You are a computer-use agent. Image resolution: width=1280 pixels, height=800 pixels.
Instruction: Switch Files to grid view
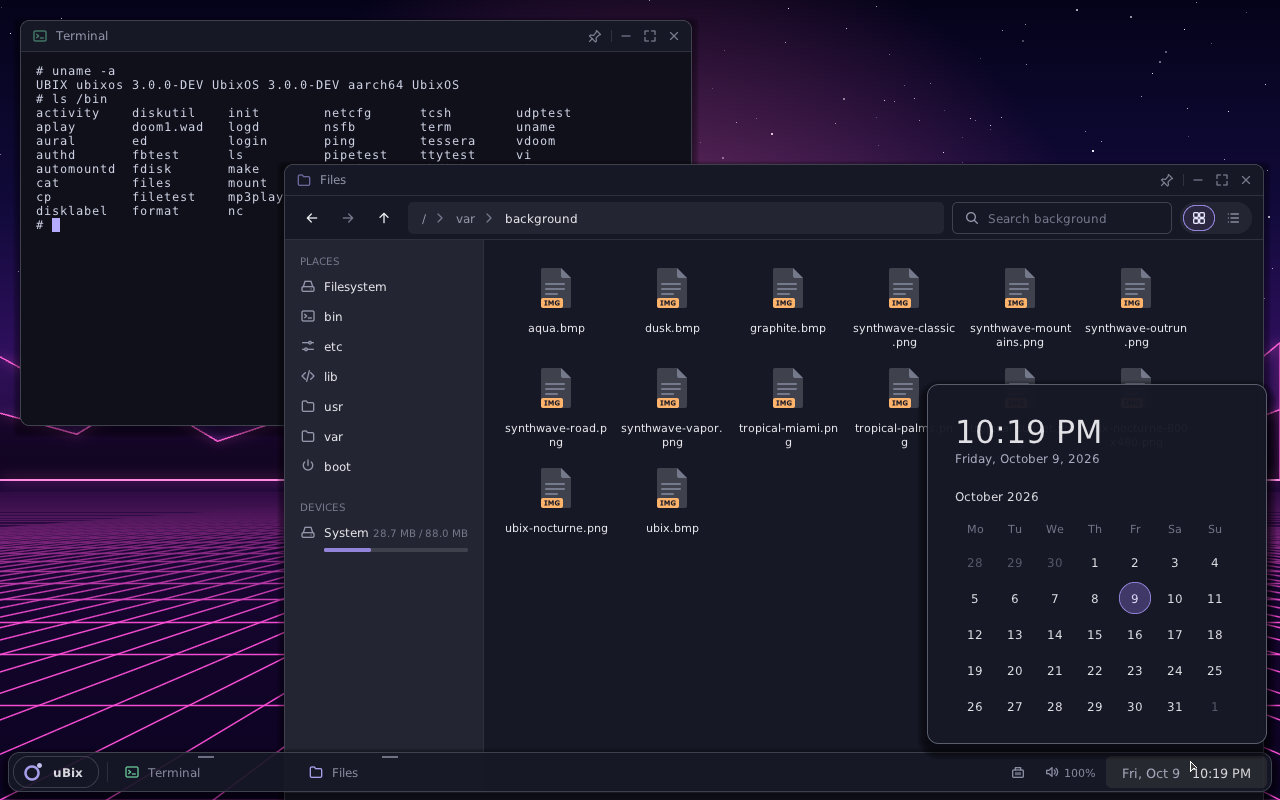tap(1198, 218)
